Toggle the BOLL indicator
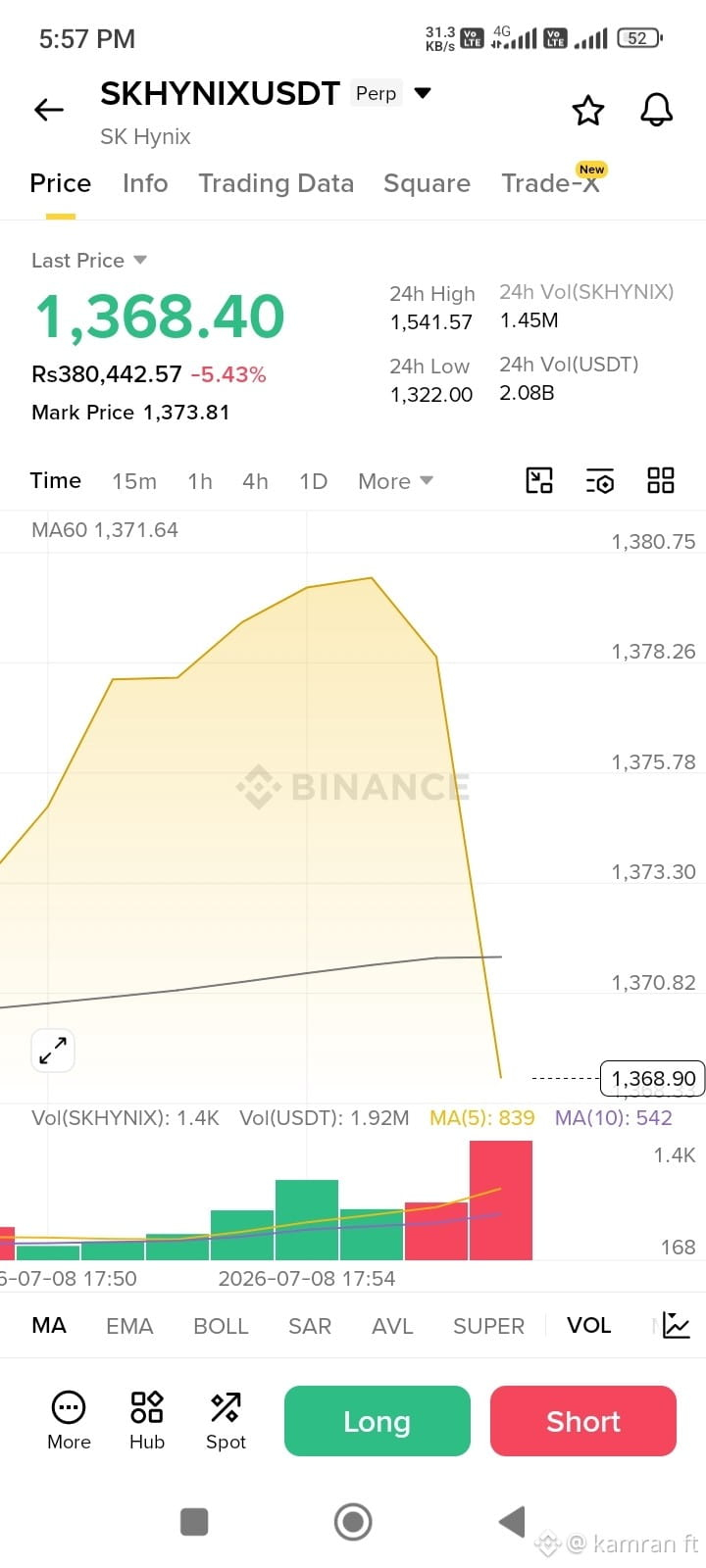Viewport: 706px width, 1568px height. pyautogui.click(x=221, y=1326)
